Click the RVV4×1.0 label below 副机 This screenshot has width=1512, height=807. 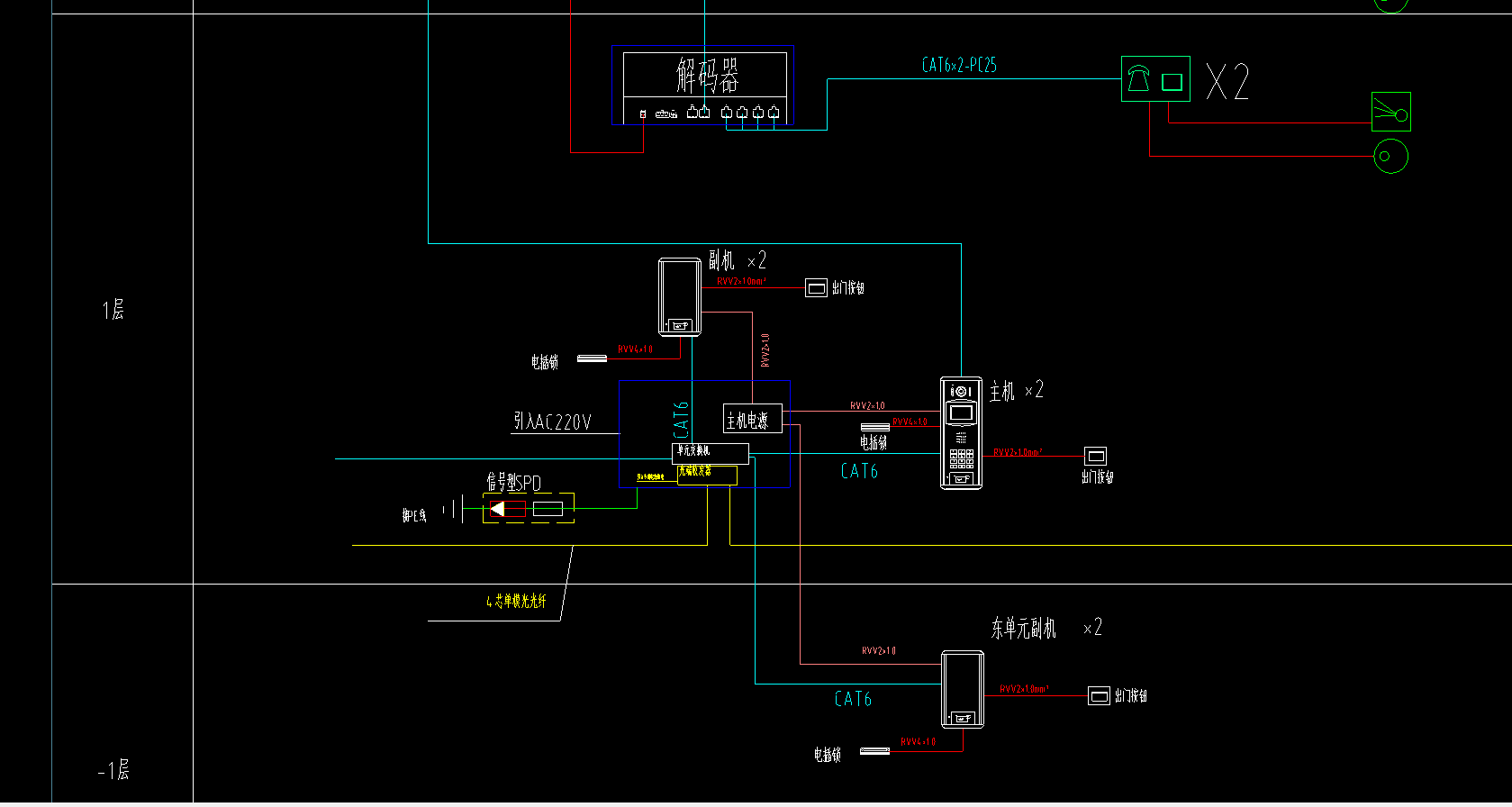pos(635,349)
